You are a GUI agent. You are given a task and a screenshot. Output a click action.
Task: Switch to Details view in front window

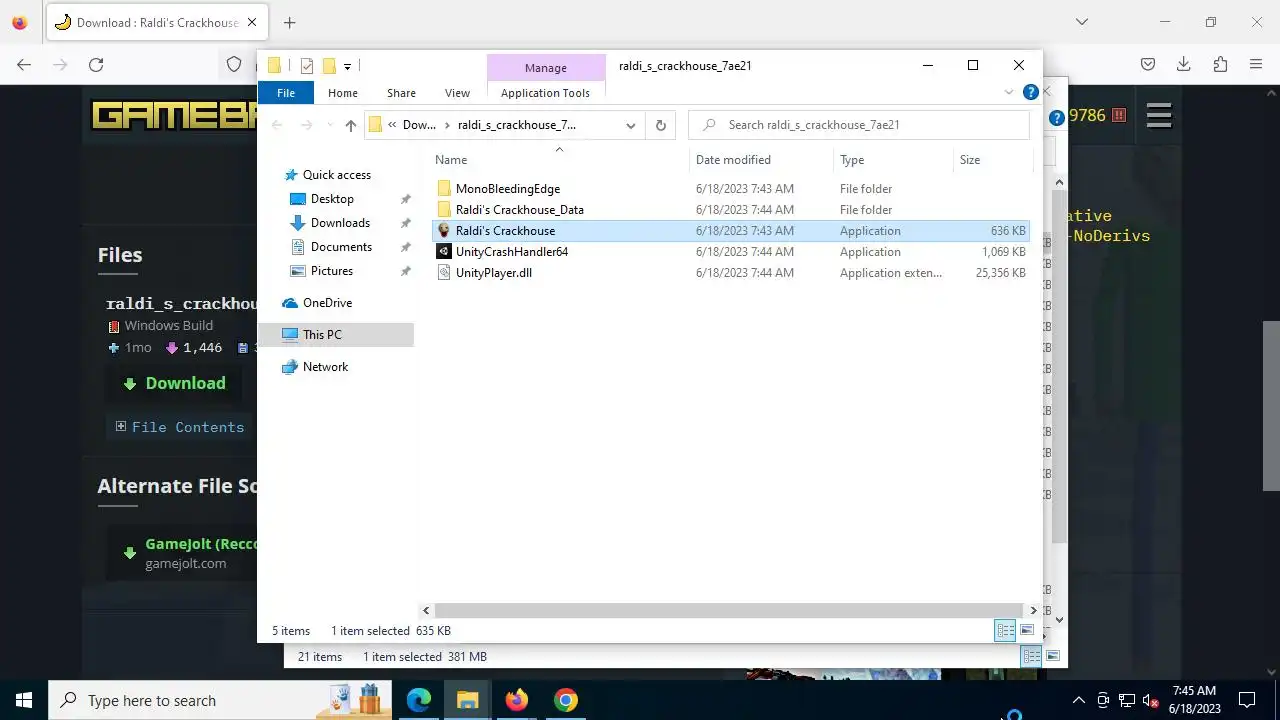pos(1005,630)
